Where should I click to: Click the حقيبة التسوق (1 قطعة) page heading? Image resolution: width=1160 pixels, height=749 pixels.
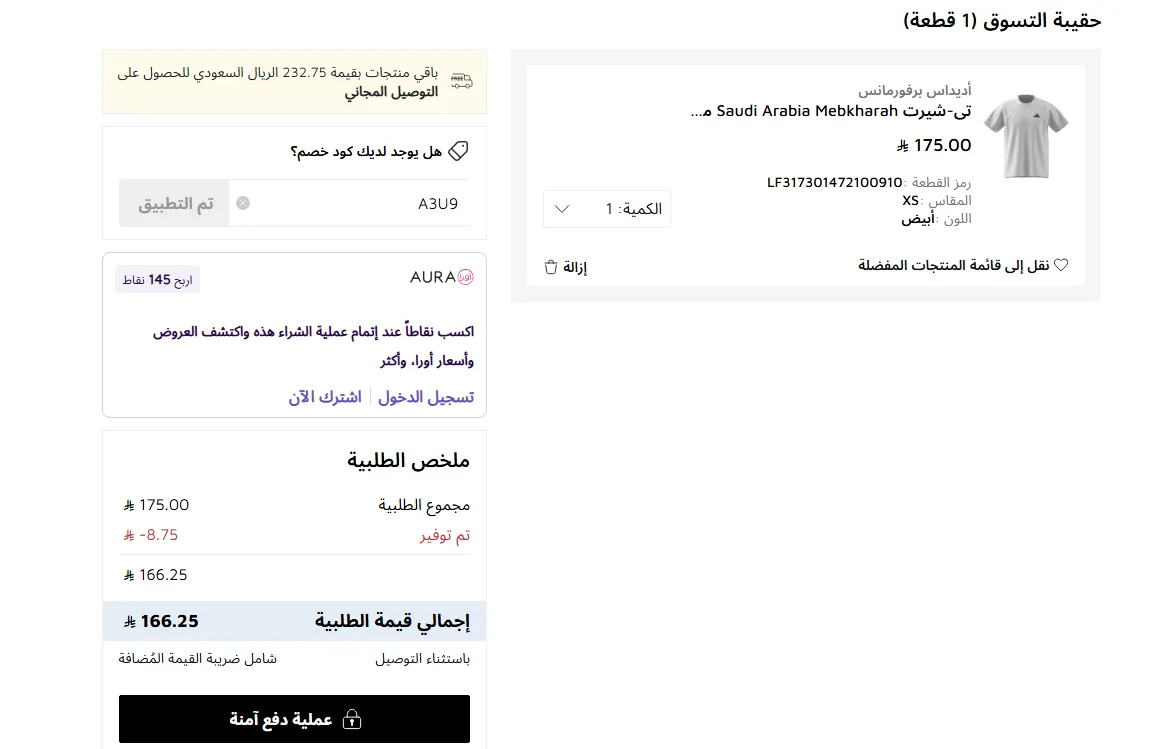pos(1002,21)
